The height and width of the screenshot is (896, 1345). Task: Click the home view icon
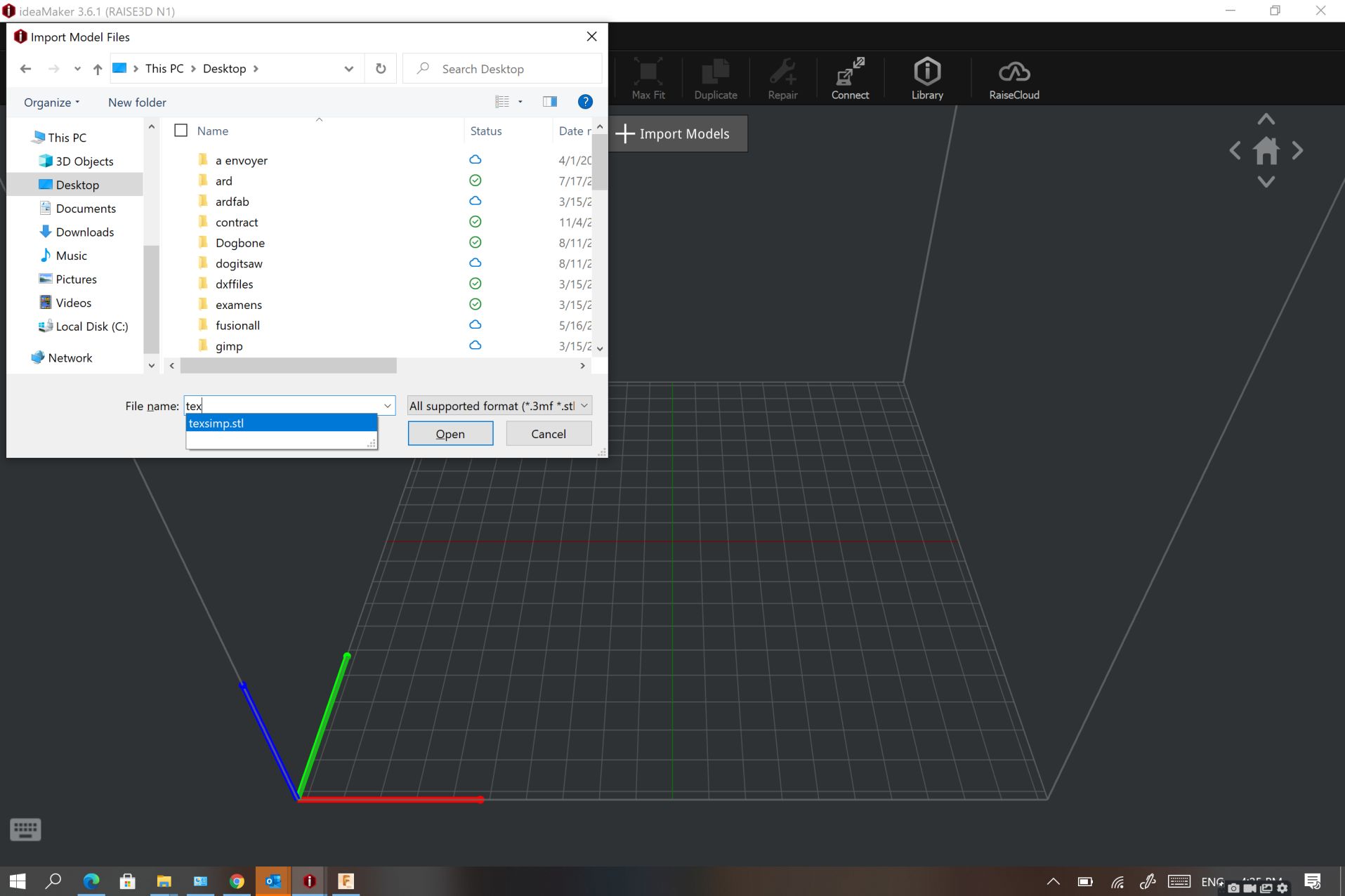(1266, 150)
